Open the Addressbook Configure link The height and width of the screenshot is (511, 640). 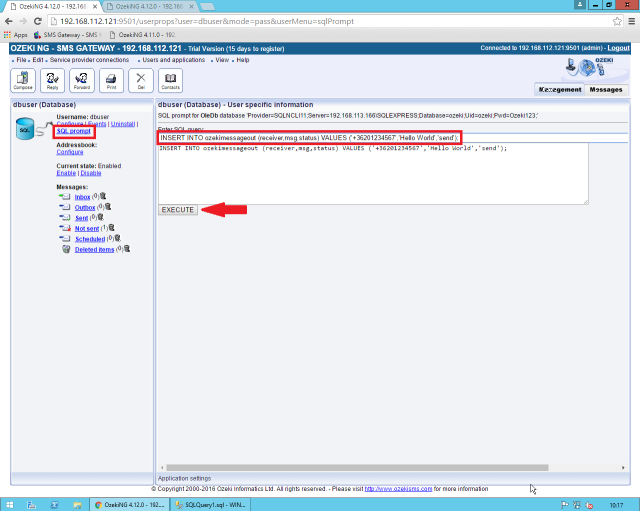[x=70, y=152]
